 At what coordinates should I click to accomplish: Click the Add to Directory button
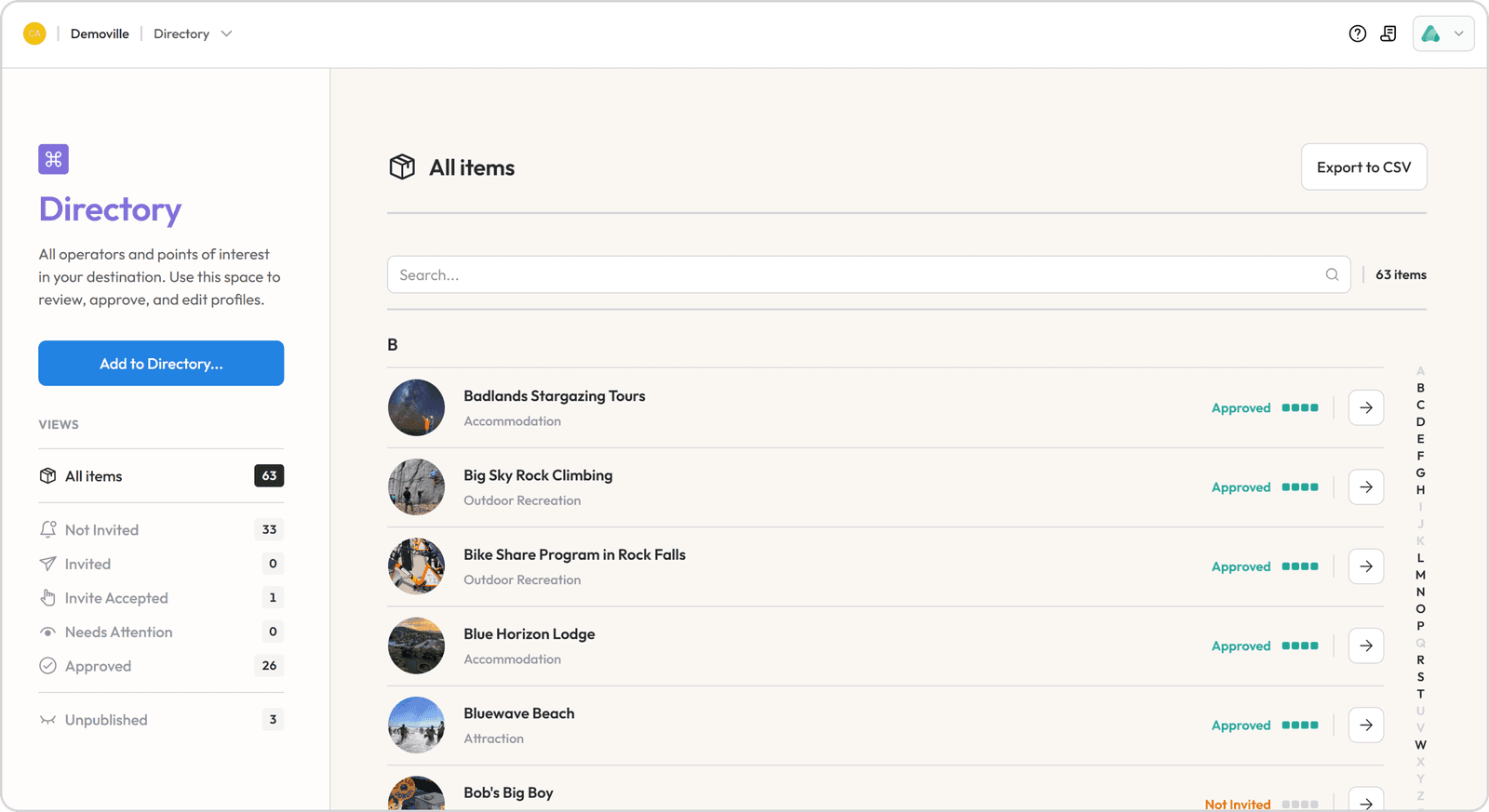coord(161,363)
